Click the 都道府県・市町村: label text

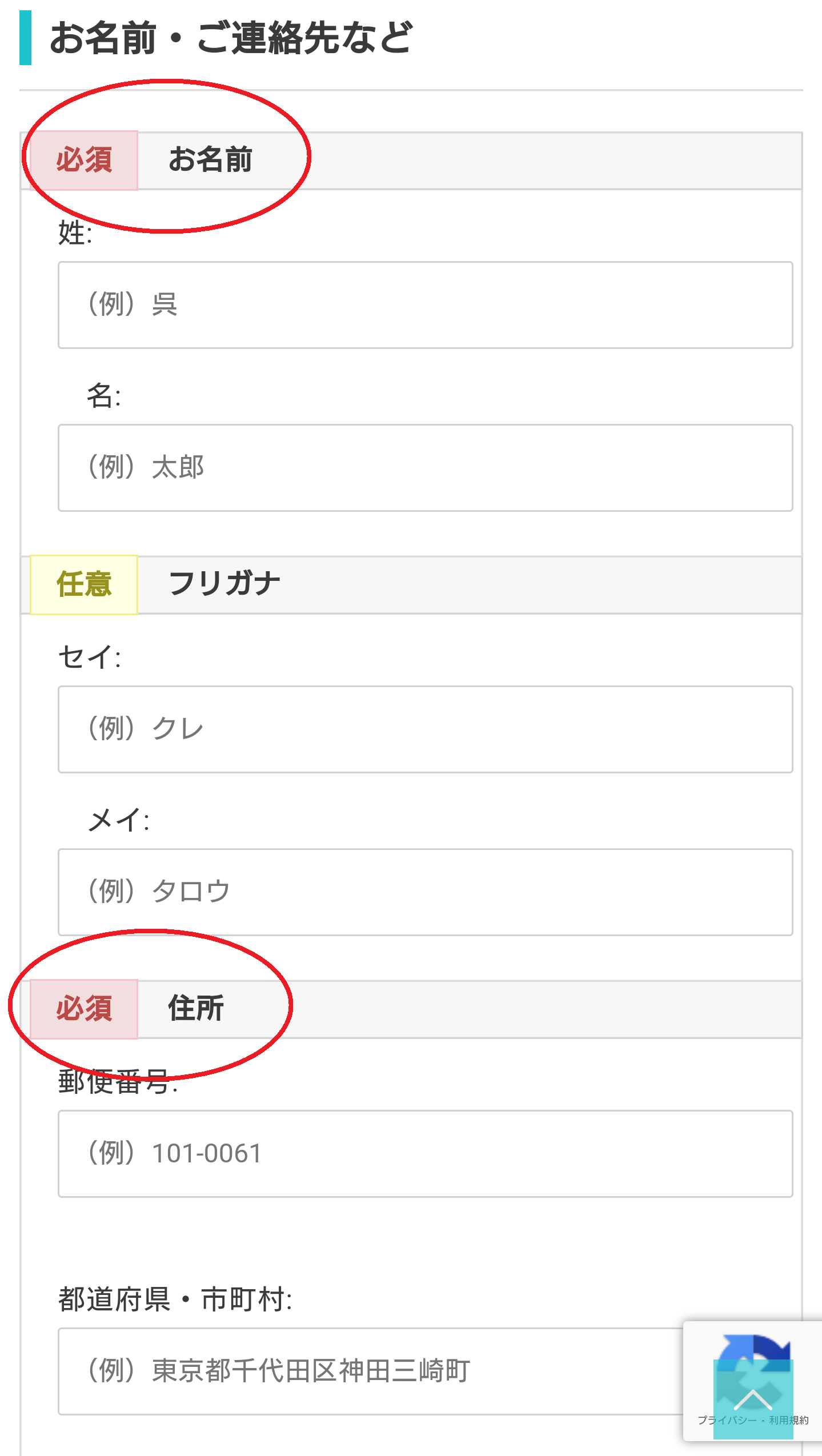coord(175,1299)
